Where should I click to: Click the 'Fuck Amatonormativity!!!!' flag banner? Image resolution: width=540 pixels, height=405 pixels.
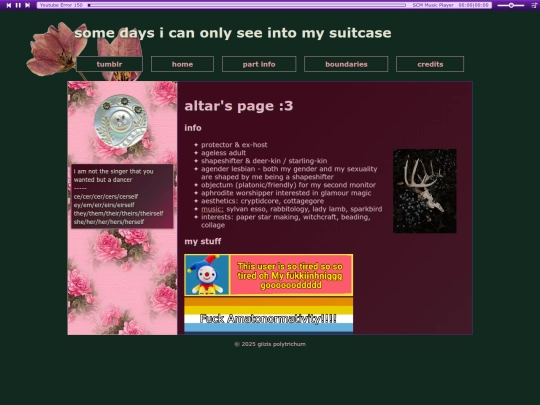click(269, 316)
